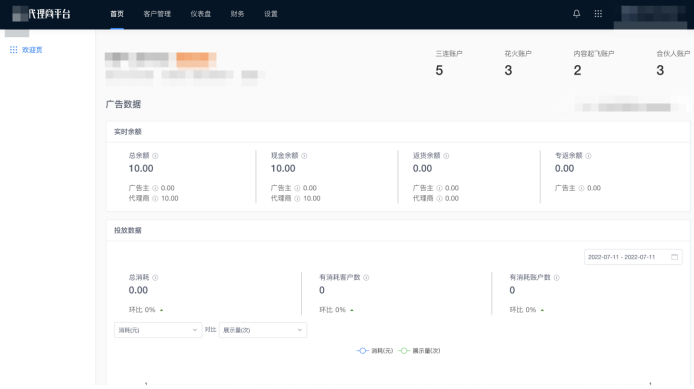The width and height of the screenshot is (694, 389).
Task: Show info tooltip for 有消耗客户数
Action: click(366, 278)
